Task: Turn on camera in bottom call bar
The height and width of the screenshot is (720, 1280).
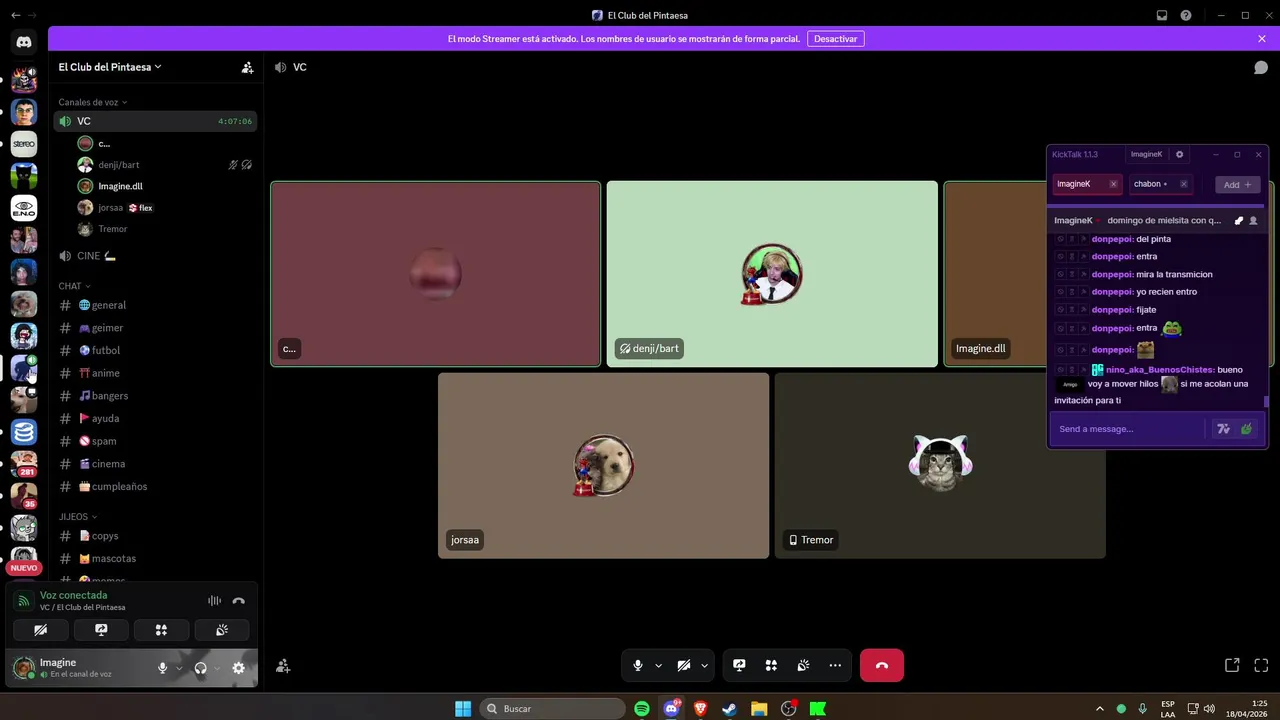Action: pyautogui.click(x=684, y=665)
